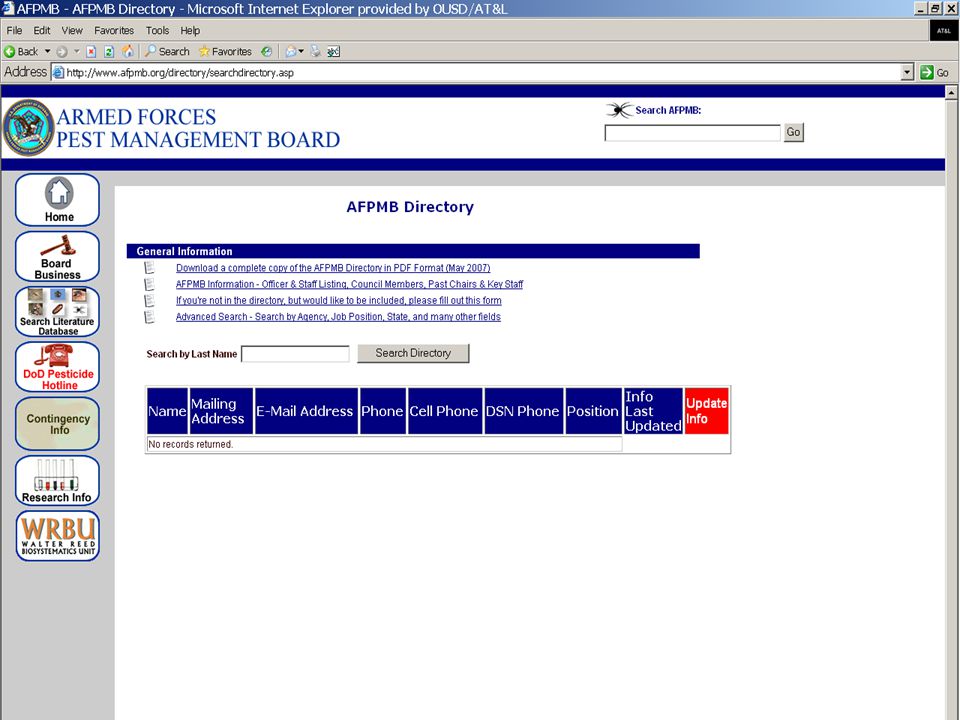960x720 pixels.
Task: Open the Favorites menu
Action: click(114, 30)
